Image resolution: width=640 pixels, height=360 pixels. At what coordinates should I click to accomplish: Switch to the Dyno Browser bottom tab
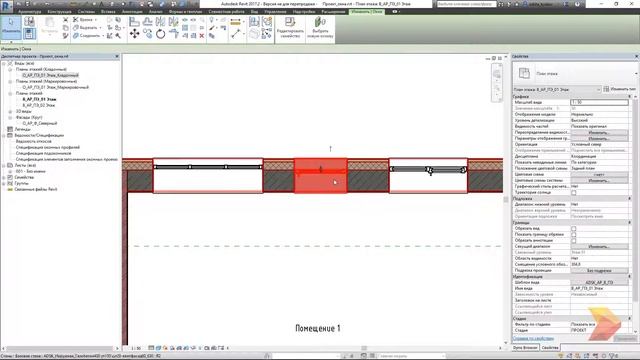point(525,348)
